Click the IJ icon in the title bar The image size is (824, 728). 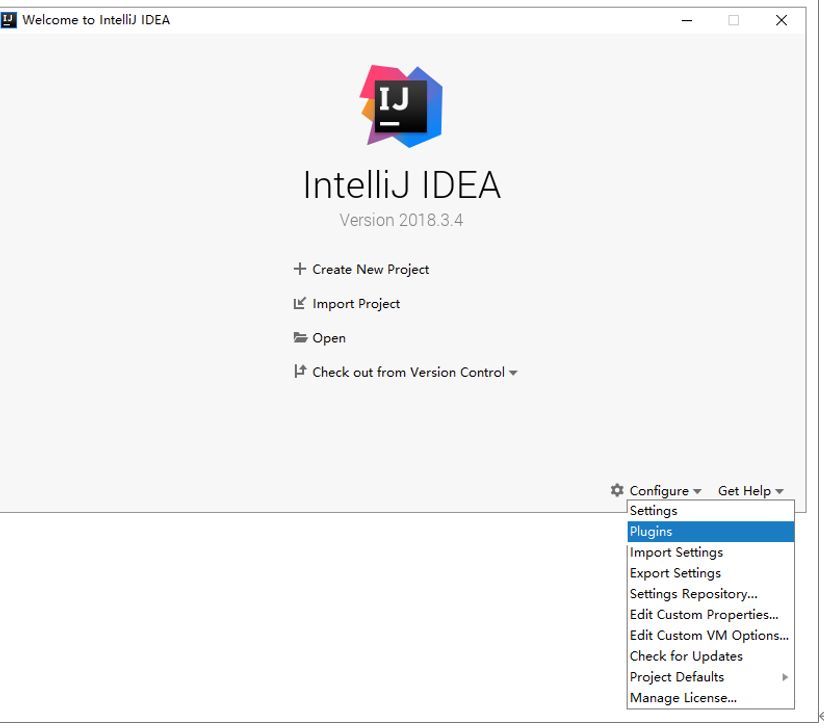[8, 20]
